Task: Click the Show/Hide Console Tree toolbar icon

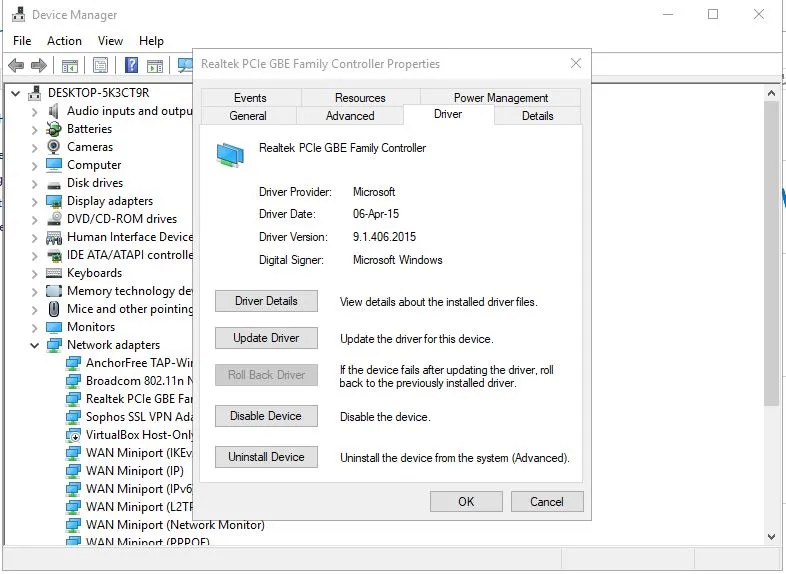Action: tap(70, 65)
